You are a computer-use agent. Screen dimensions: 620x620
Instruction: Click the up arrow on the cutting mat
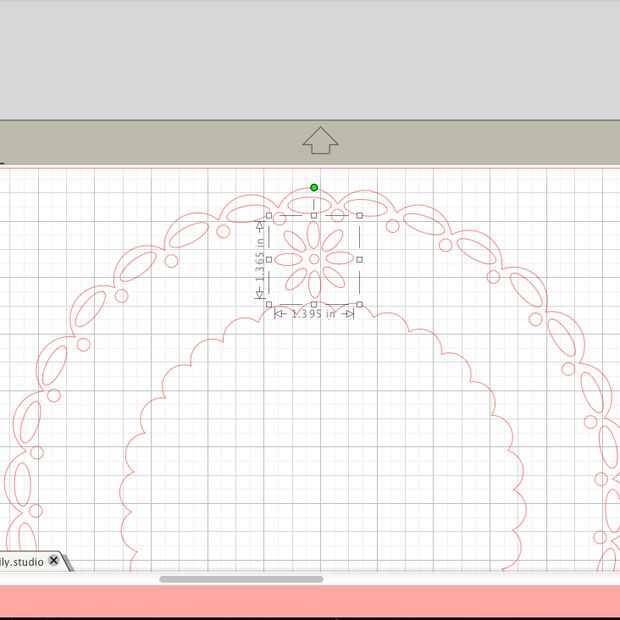tap(320, 140)
